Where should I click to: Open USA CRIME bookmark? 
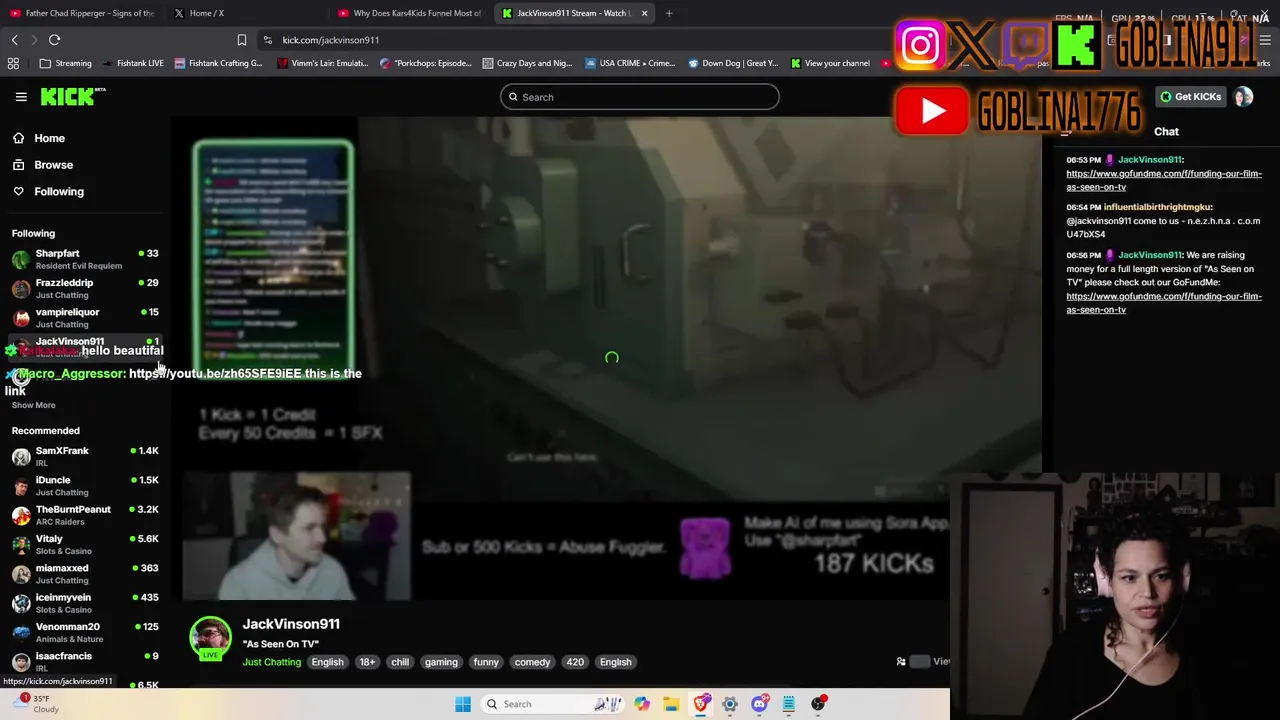point(630,63)
